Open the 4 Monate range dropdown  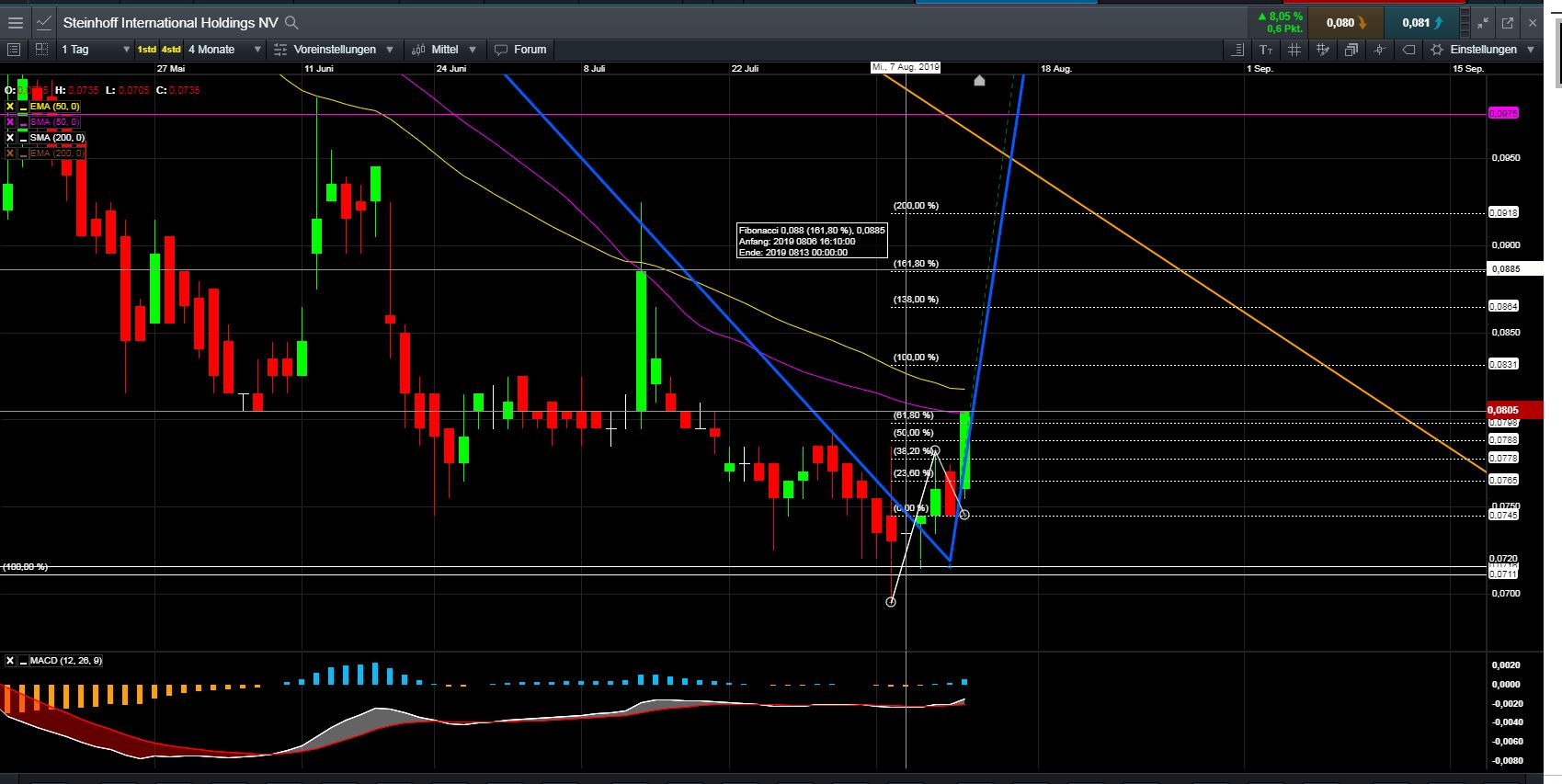click(225, 50)
